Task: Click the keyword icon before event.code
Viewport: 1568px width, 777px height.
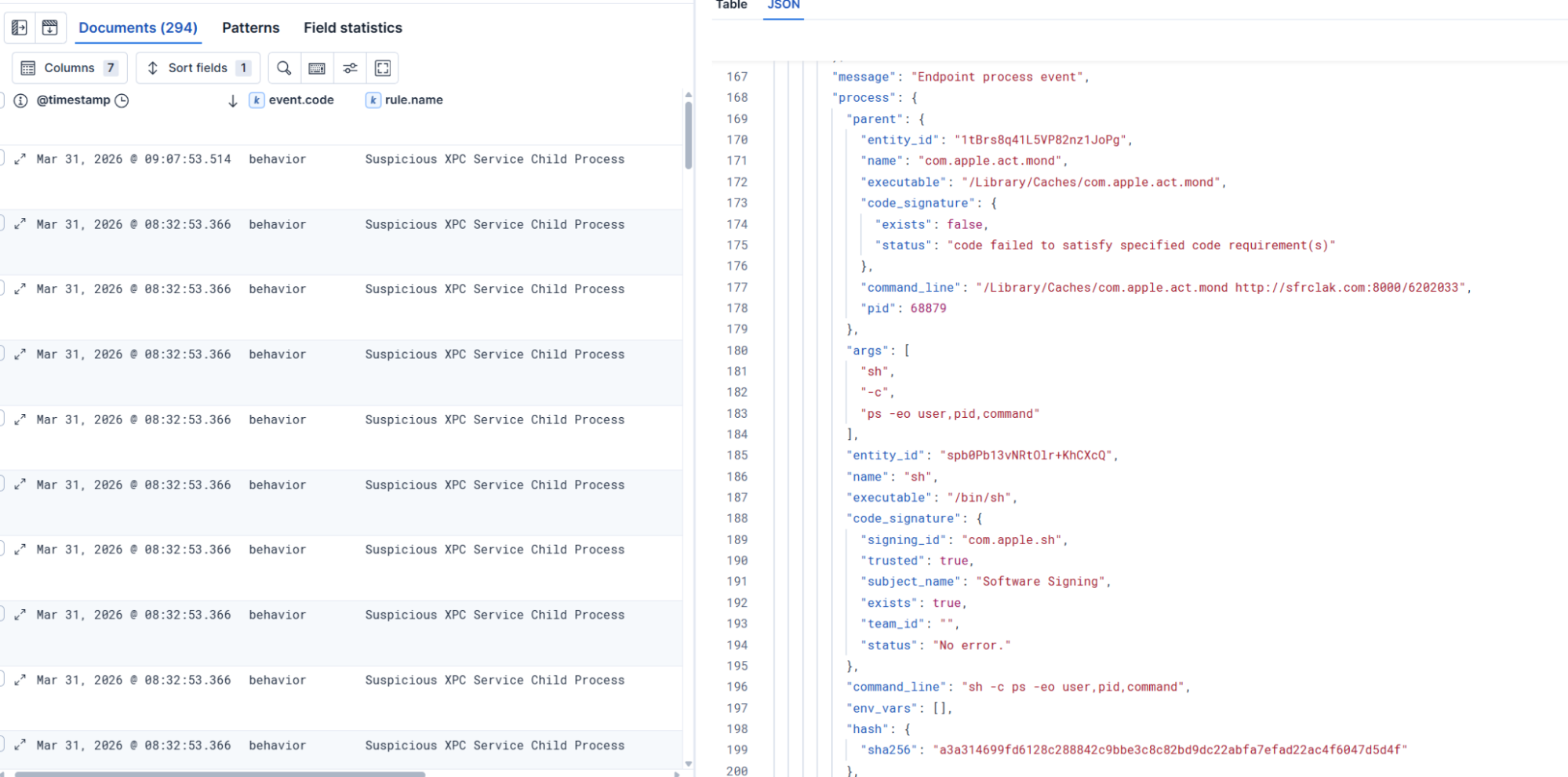Action: (x=256, y=100)
